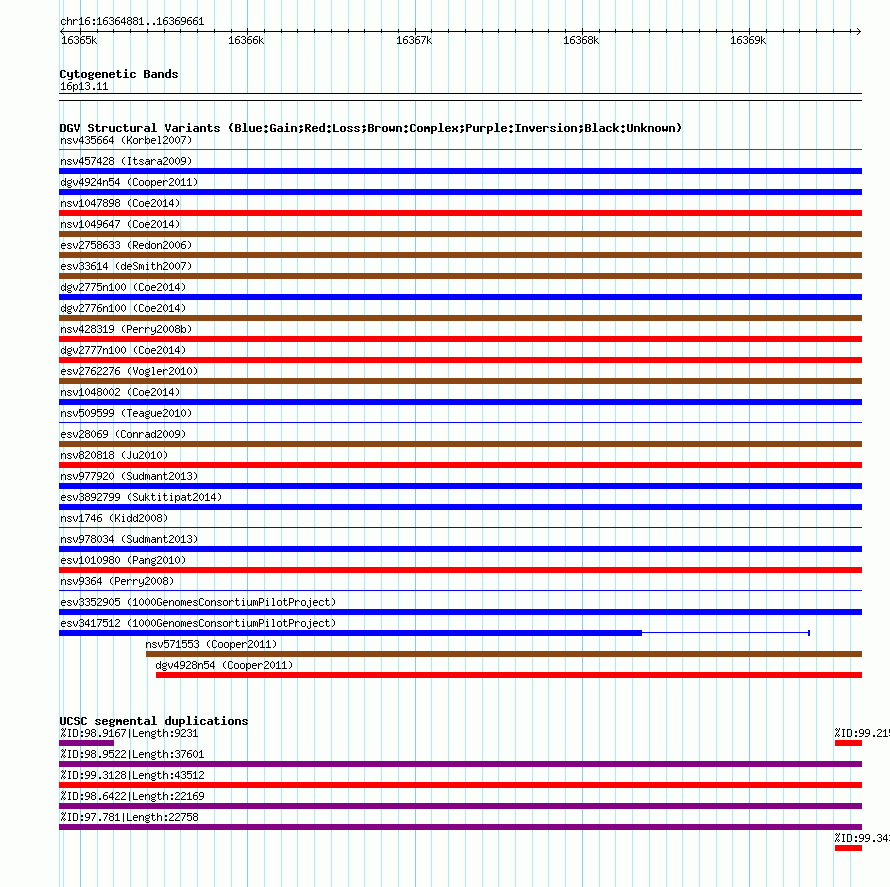Image resolution: width=890 pixels, height=887 pixels.
Task: Select the %ID:97.781|Length:22758 label
Action: pyautogui.click(x=129, y=817)
